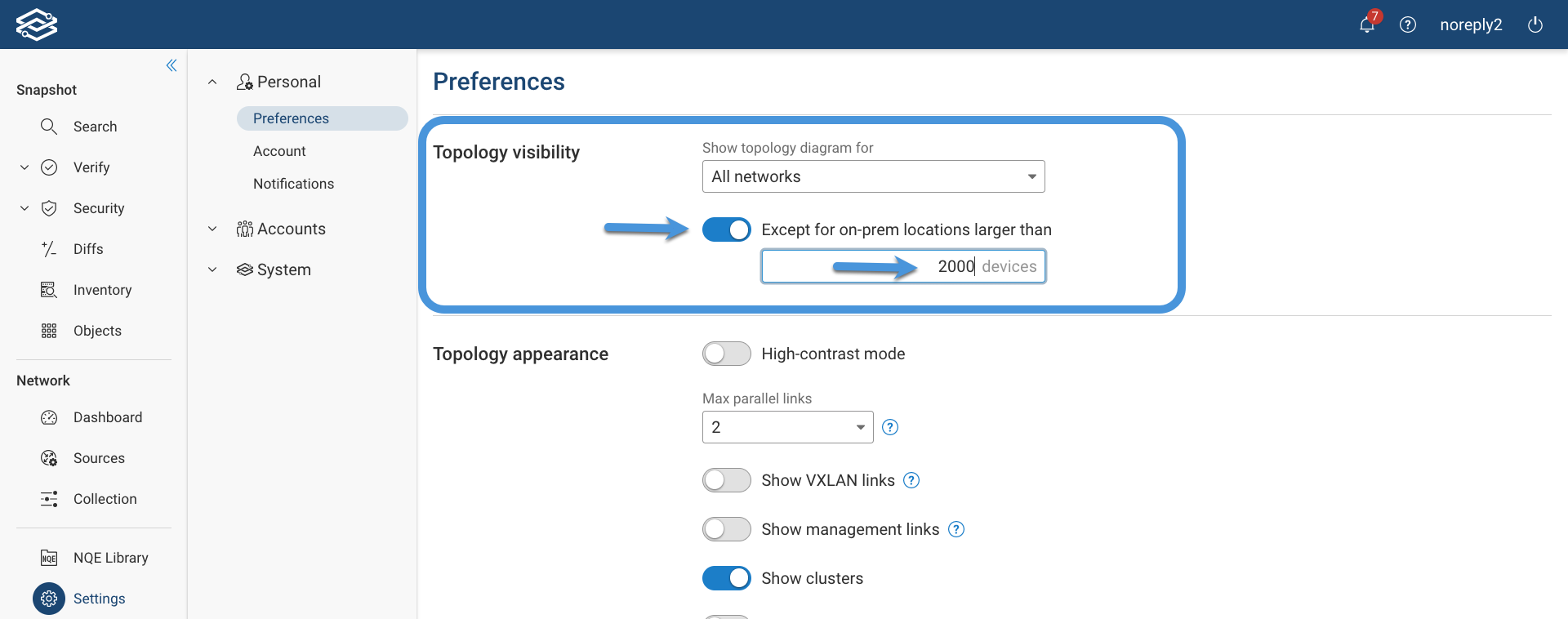Click the noreply2 username link
This screenshot has height=619, width=1568.
click(1471, 24)
